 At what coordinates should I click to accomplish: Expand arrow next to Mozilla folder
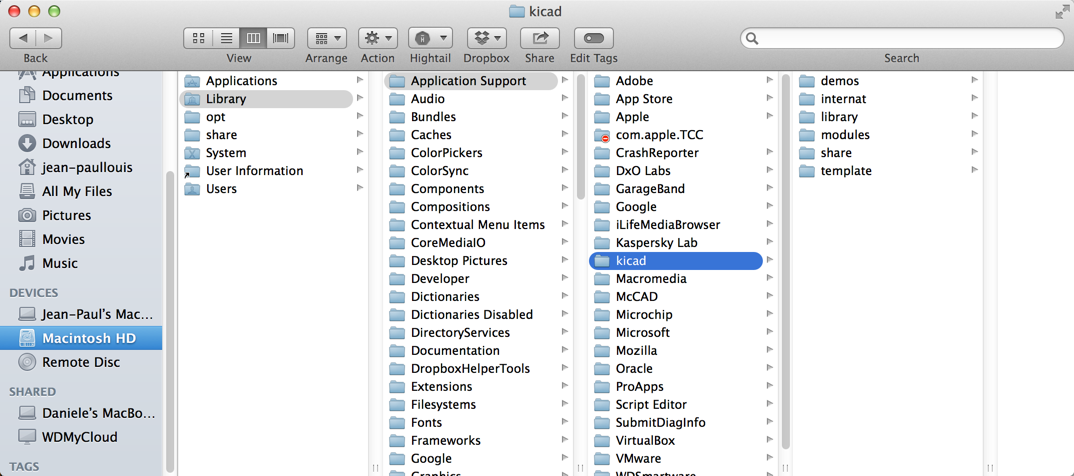(x=770, y=350)
